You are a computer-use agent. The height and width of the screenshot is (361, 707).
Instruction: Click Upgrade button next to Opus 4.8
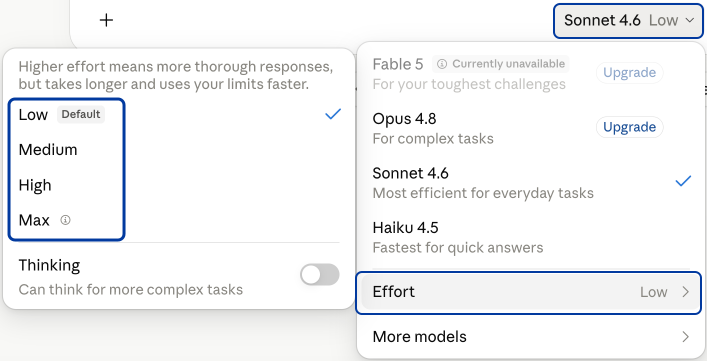tap(629, 127)
